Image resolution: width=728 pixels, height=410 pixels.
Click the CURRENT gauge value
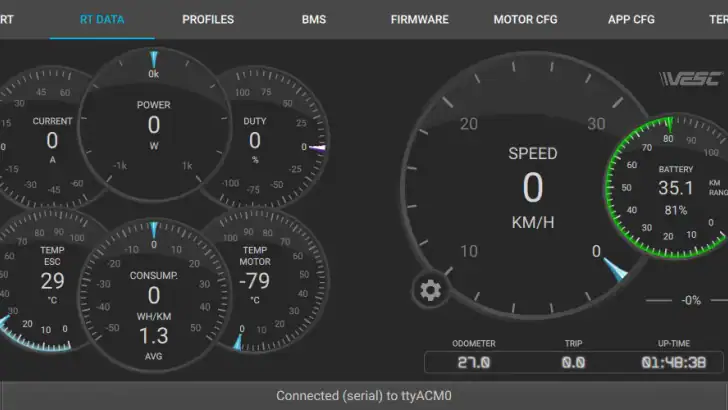52,141
